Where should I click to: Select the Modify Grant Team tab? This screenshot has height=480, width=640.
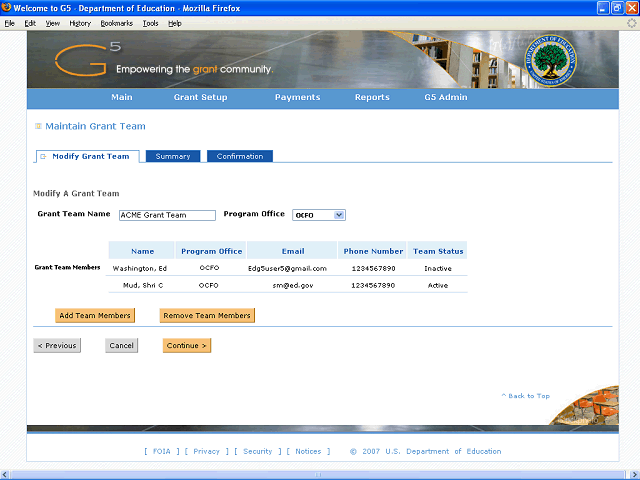pos(90,156)
